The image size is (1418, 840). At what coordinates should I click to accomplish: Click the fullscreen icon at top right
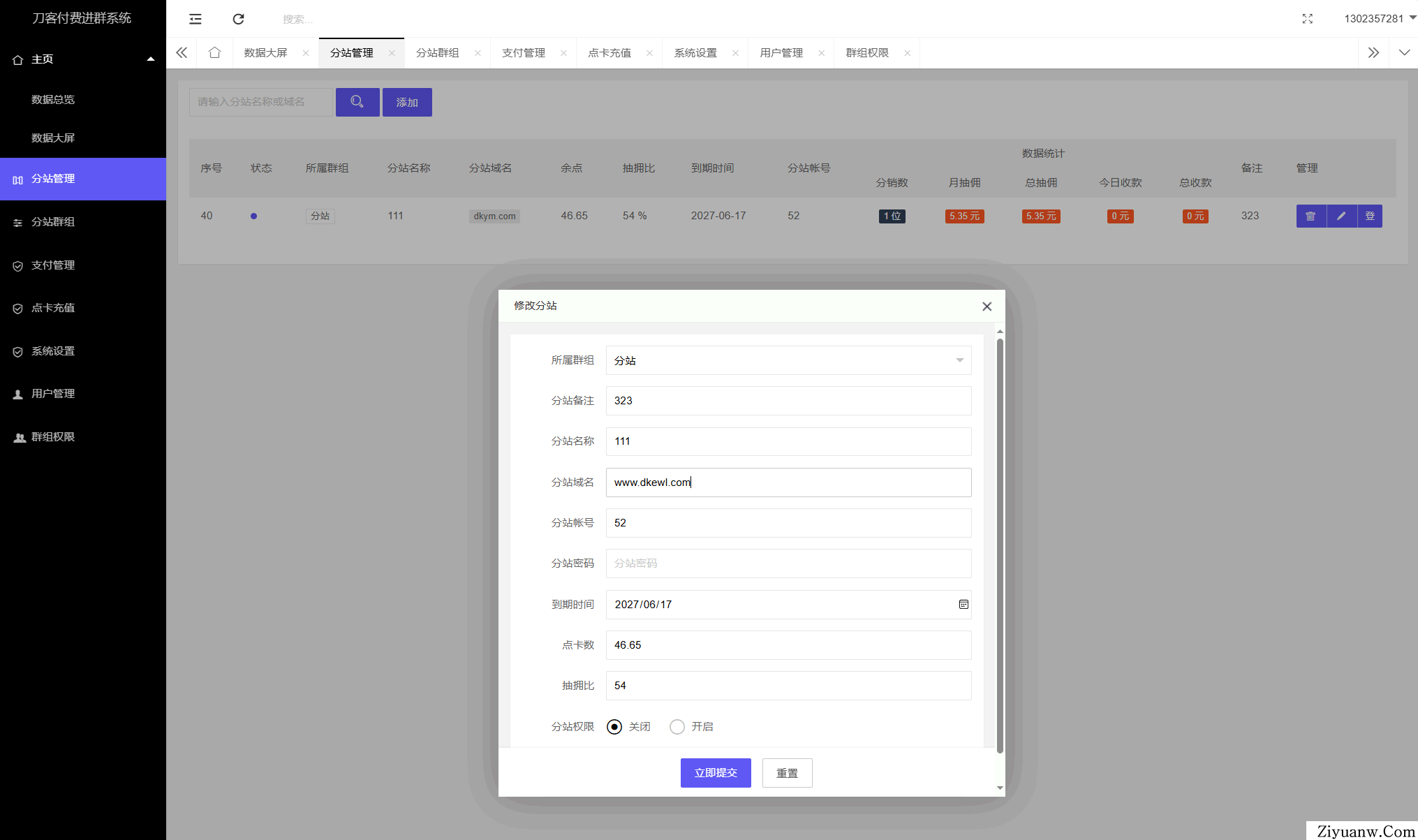click(1307, 19)
